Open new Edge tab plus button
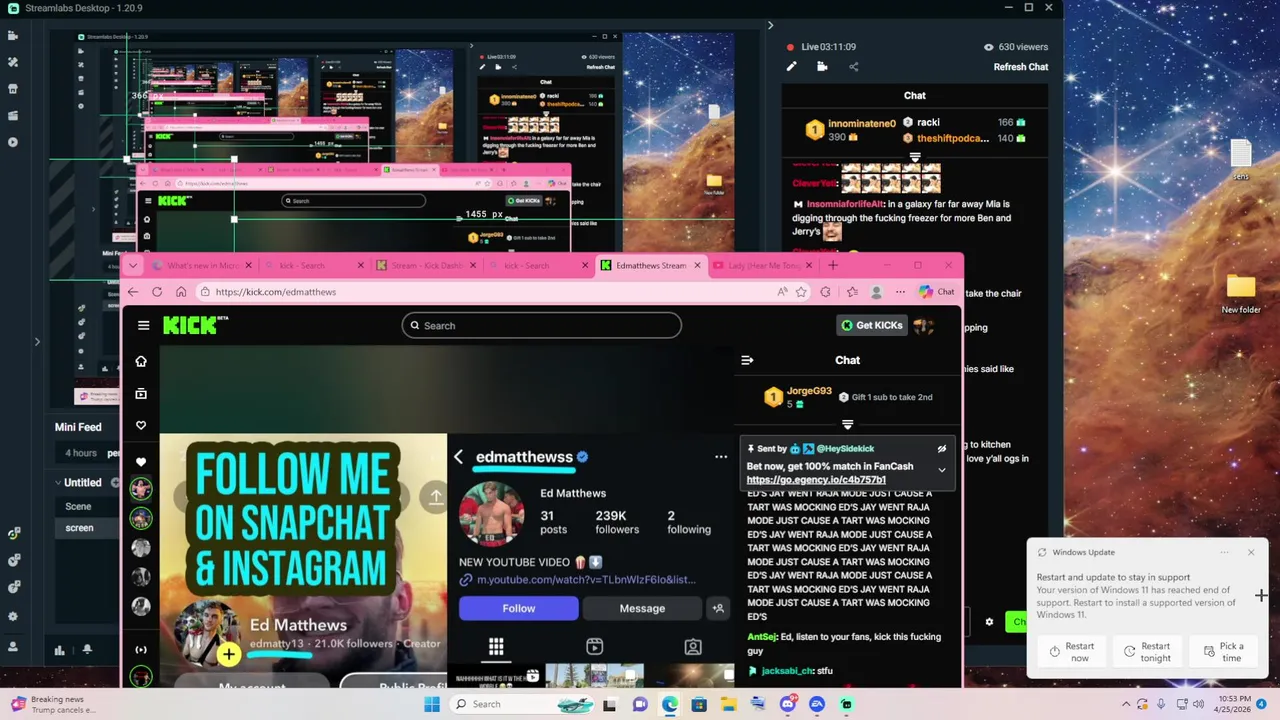Viewport: 1280px width, 720px height. click(x=833, y=265)
